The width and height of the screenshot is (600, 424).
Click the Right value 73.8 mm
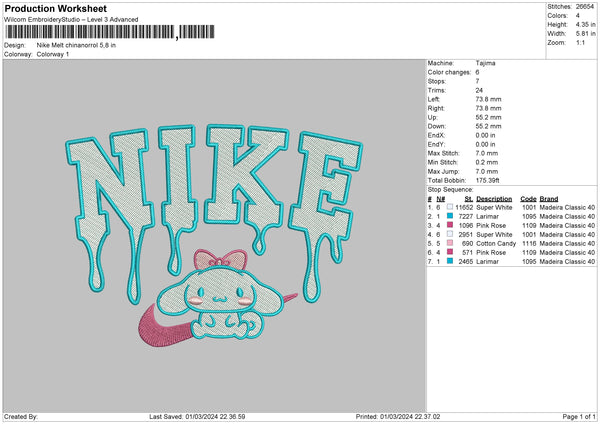[488, 108]
